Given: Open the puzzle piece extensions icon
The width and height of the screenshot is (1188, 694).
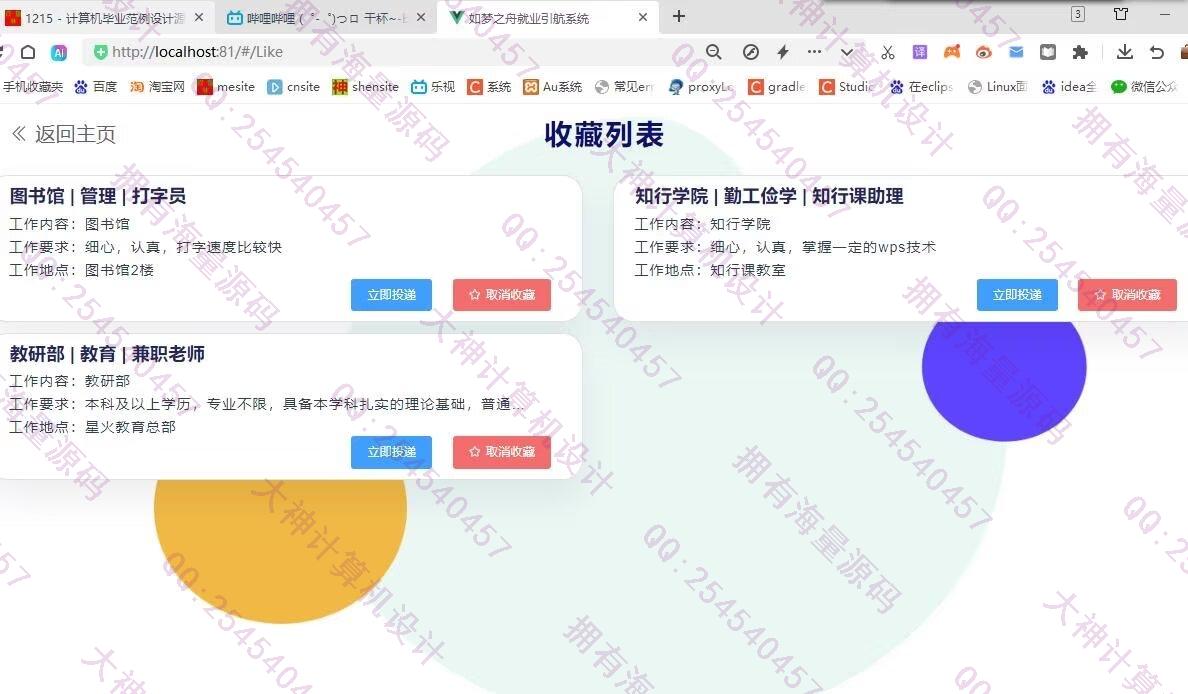Looking at the screenshot, I should point(1080,52).
